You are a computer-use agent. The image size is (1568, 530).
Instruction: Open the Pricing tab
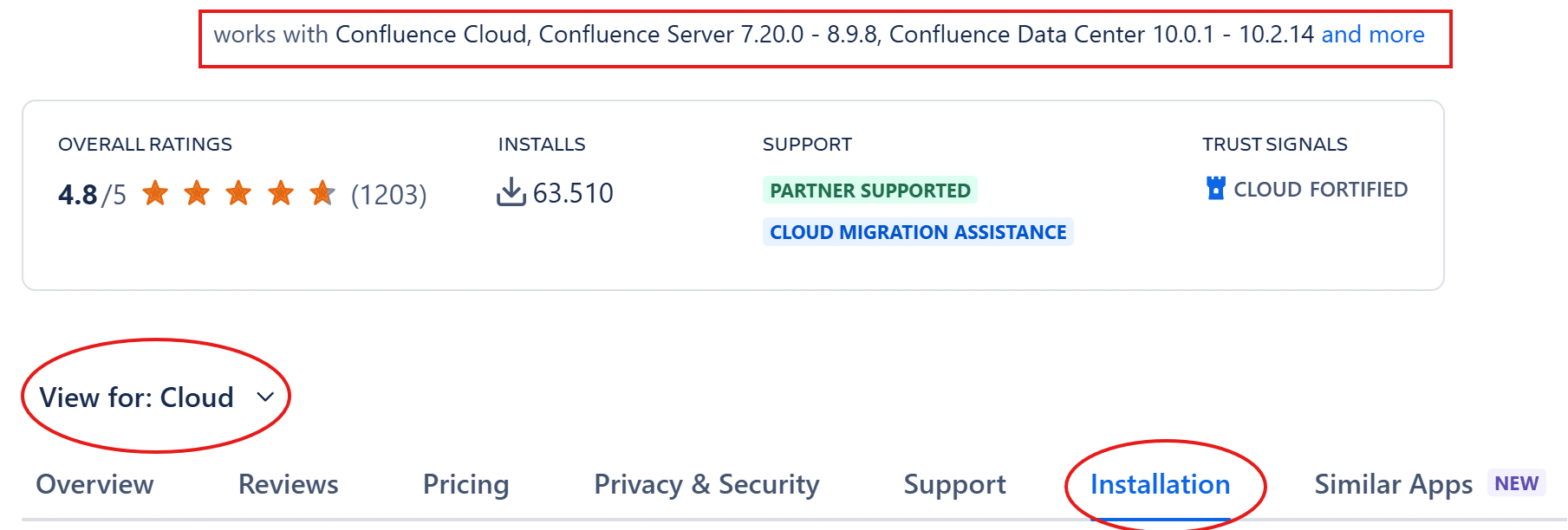point(465,484)
